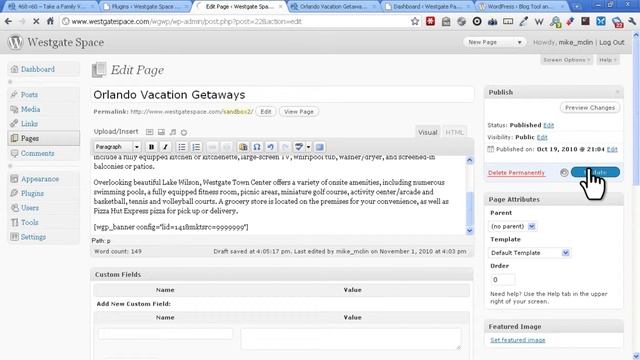Screen dimensions: 640x360
Task: Insert an ordered numbered list
Action: pyautogui.click(x=196, y=147)
